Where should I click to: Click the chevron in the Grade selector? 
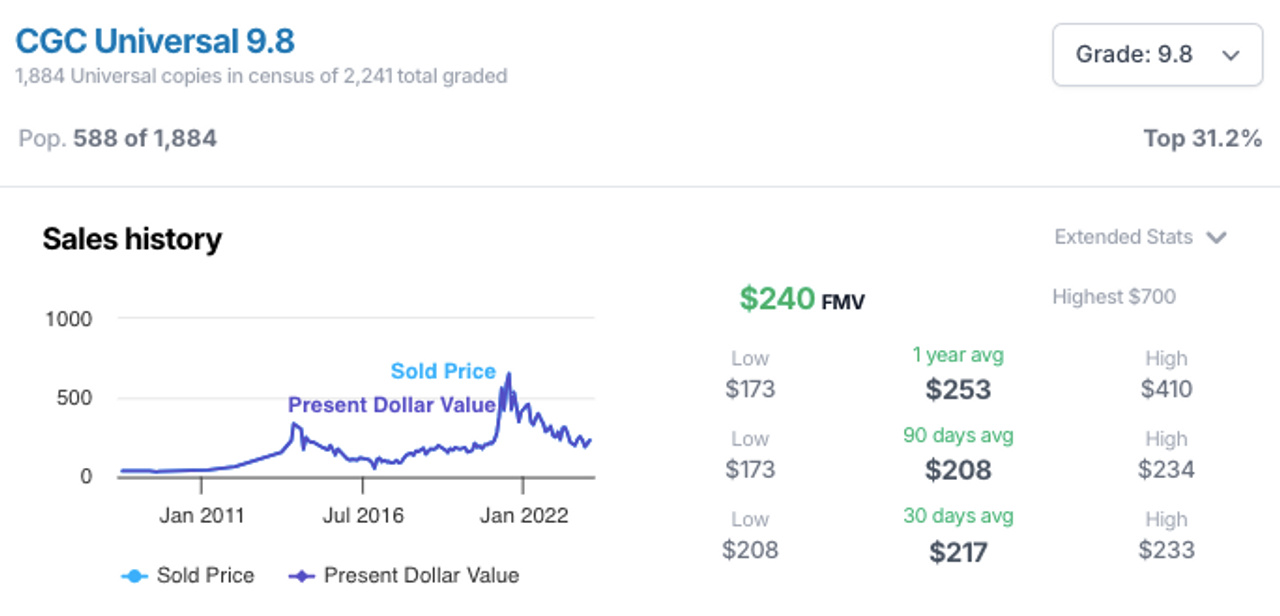[1231, 55]
